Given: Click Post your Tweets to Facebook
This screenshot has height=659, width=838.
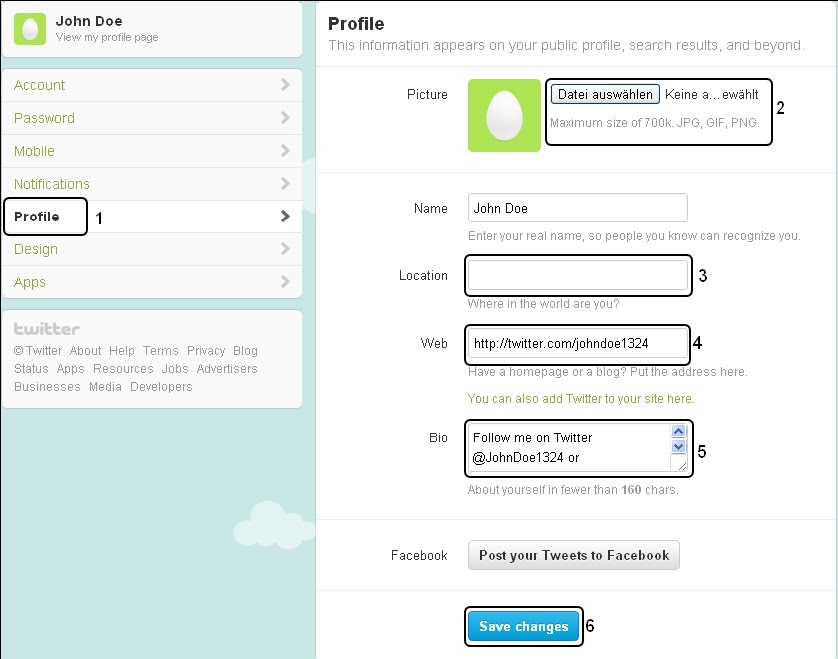Looking at the screenshot, I should [573, 555].
